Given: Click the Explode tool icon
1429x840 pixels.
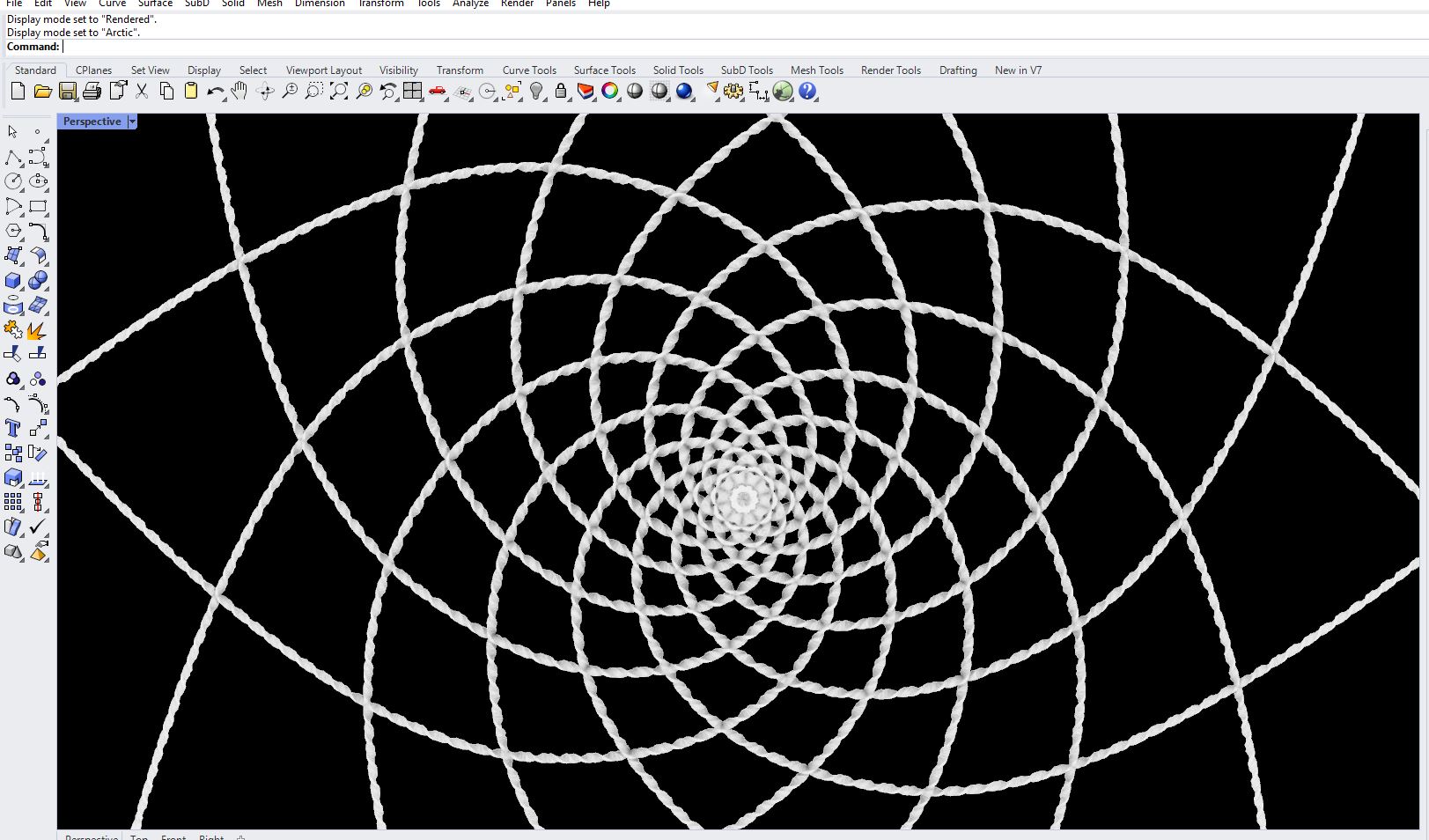Looking at the screenshot, I should [37, 331].
